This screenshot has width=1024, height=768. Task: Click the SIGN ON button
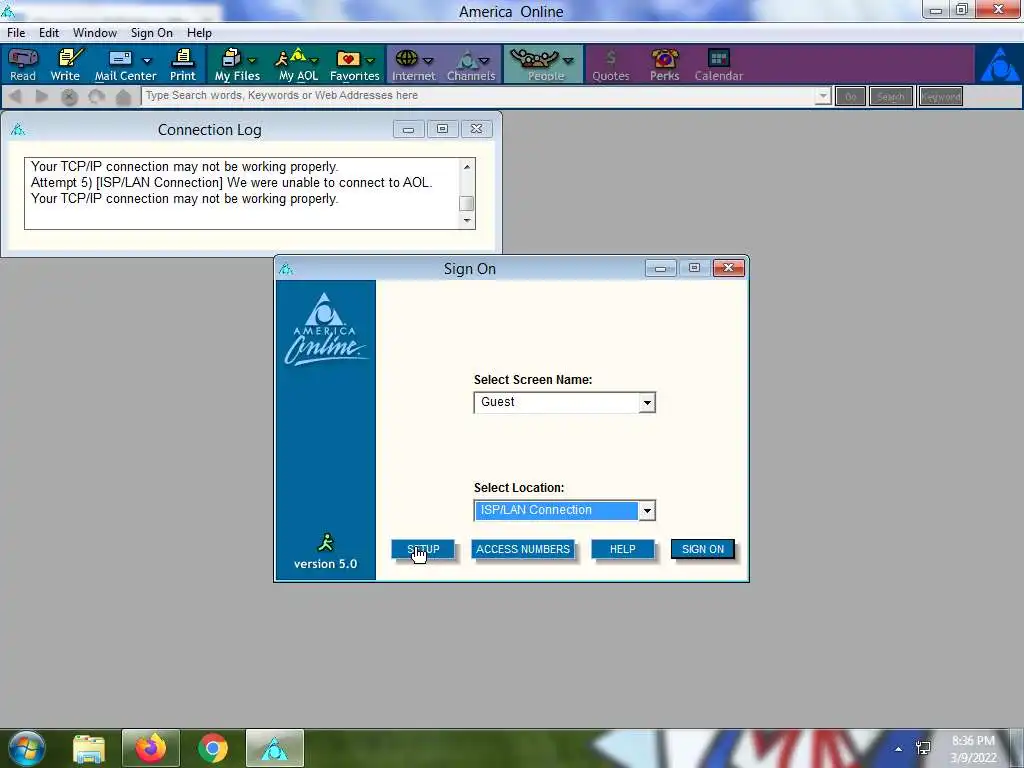(703, 549)
